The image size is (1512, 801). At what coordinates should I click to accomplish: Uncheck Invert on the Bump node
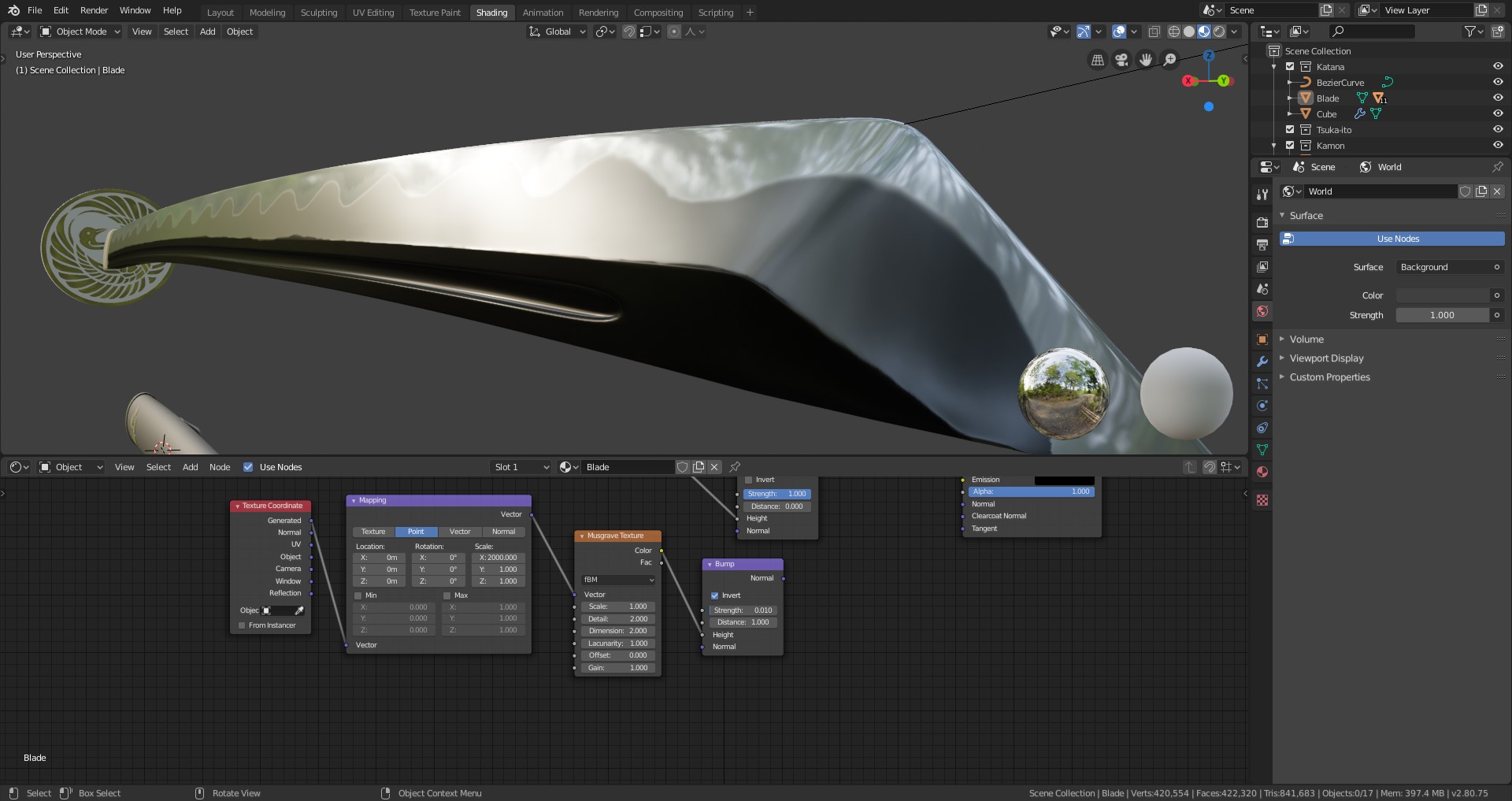coord(715,595)
